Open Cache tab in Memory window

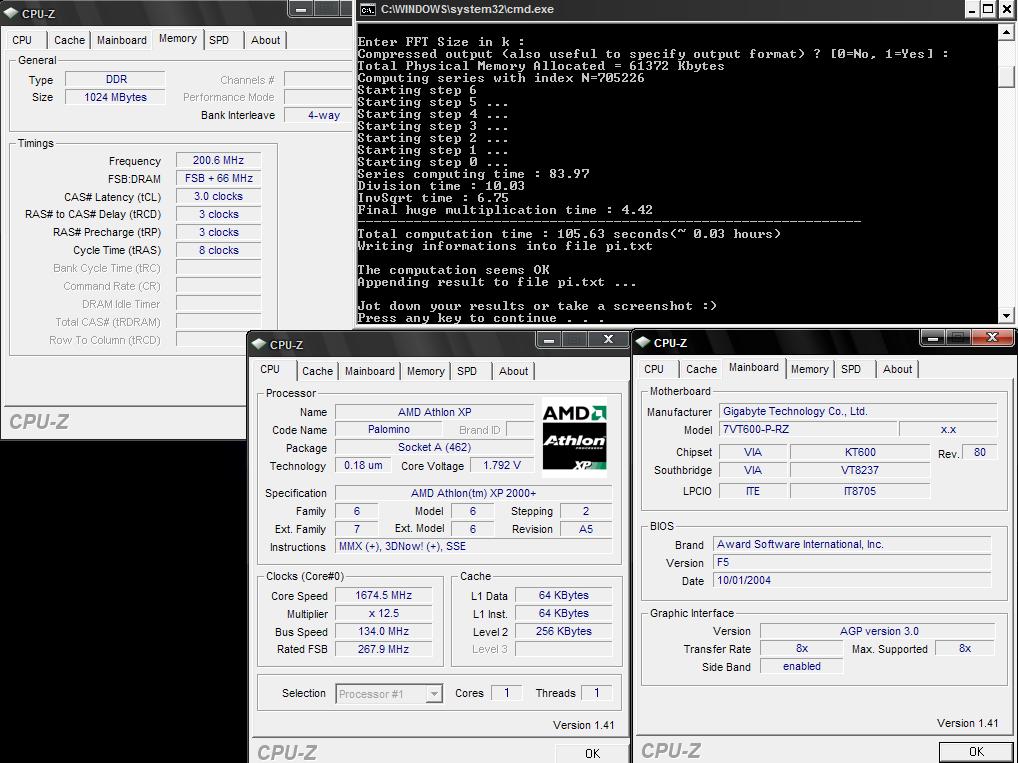pos(69,40)
